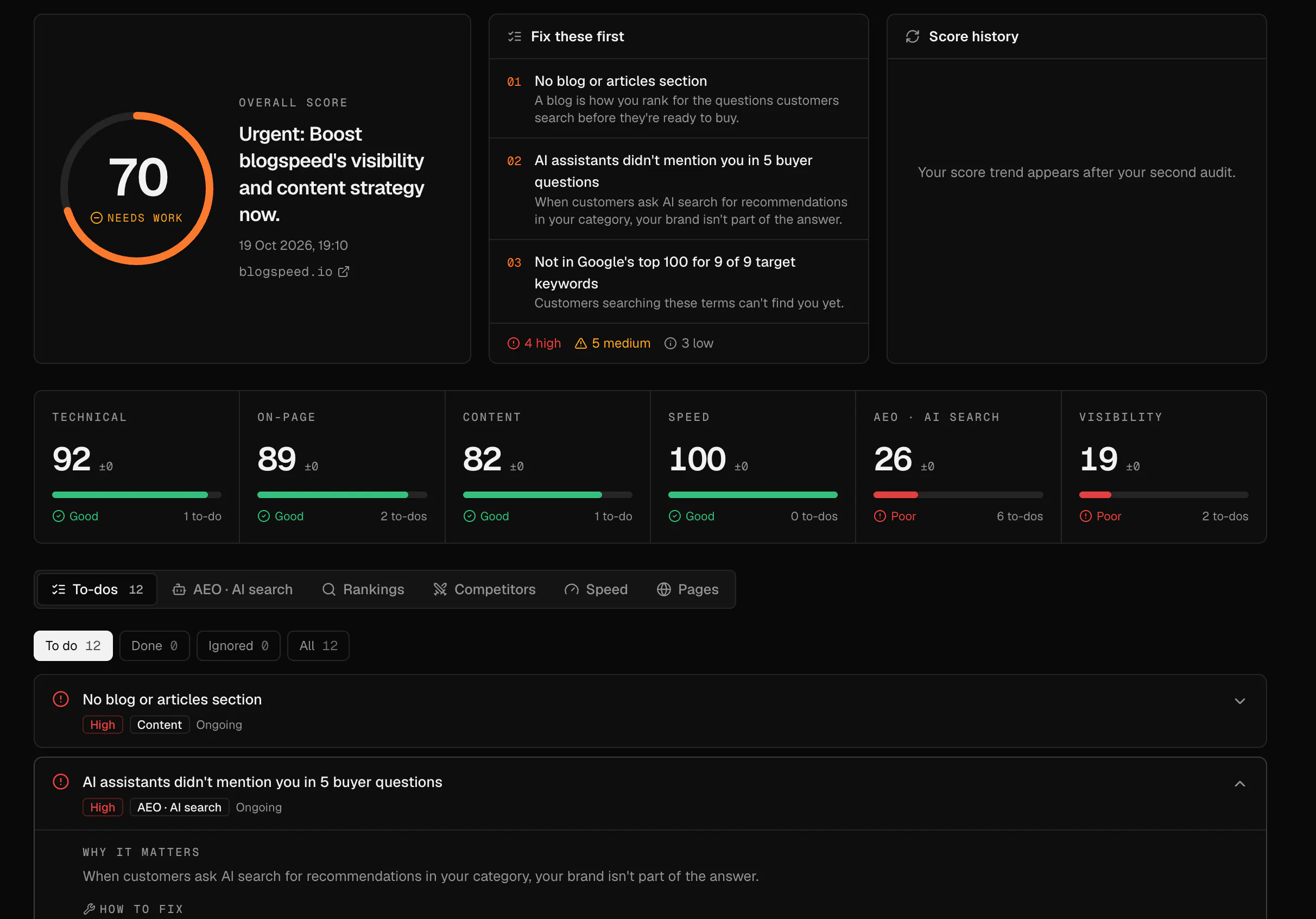Collapse the AI assistants to-do chevron
The height and width of the screenshot is (919, 1316).
(1240, 784)
